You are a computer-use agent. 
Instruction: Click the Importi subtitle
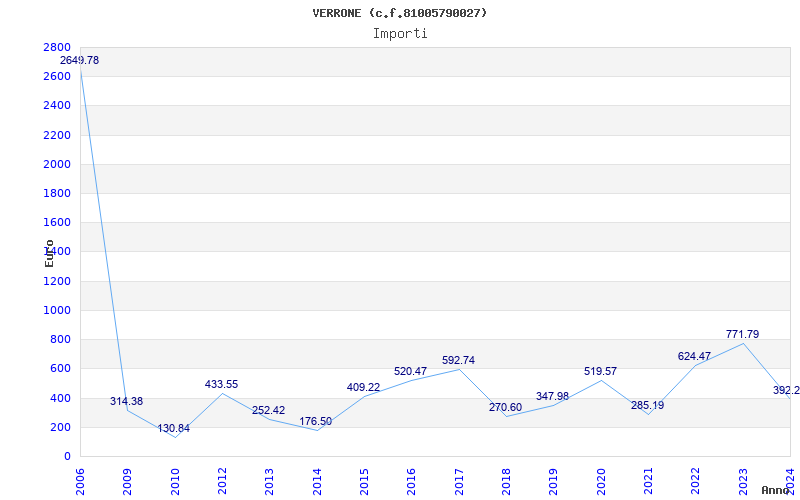pos(400,34)
